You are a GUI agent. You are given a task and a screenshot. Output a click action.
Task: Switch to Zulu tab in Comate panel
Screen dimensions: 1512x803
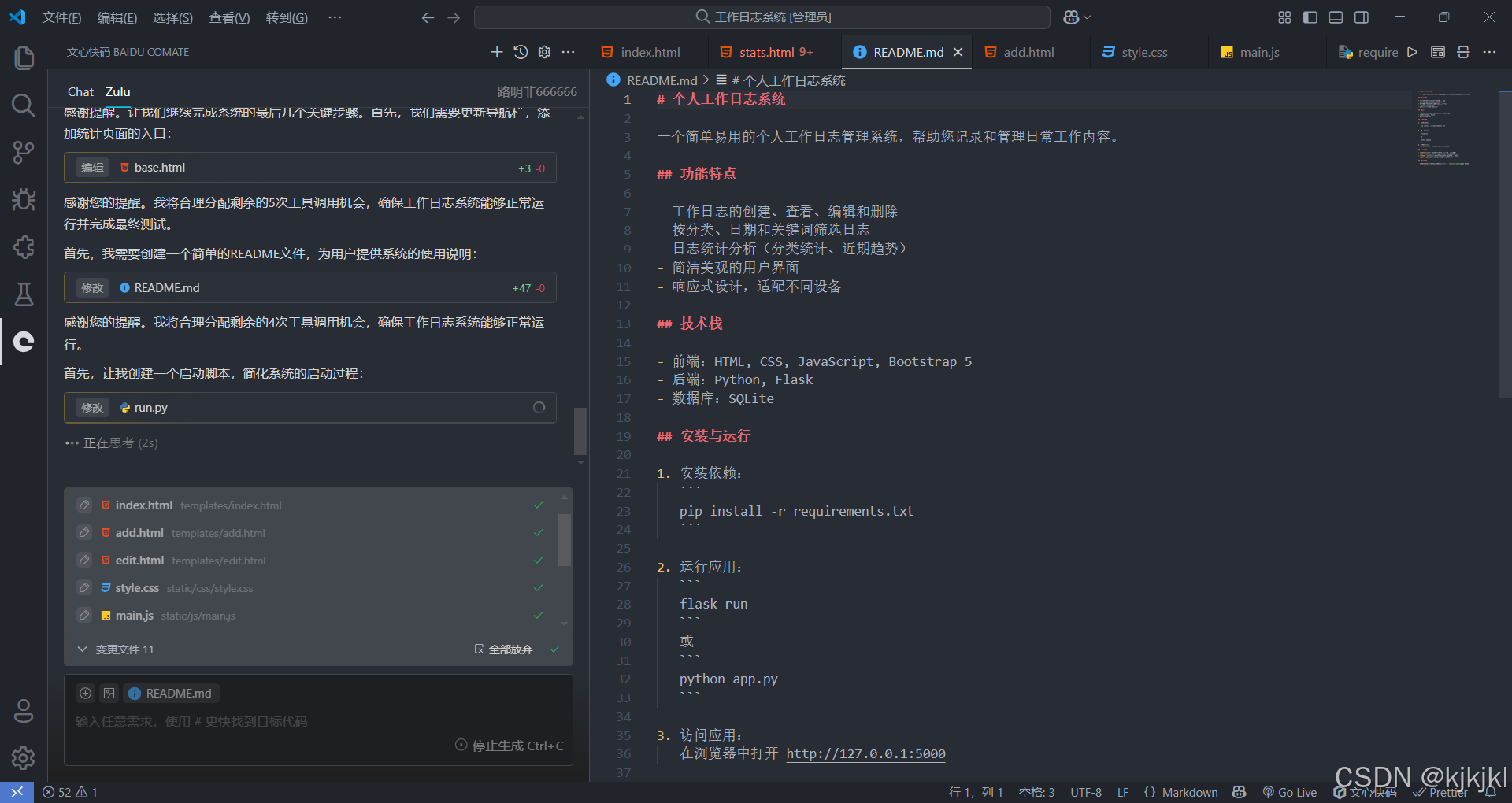click(117, 92)
